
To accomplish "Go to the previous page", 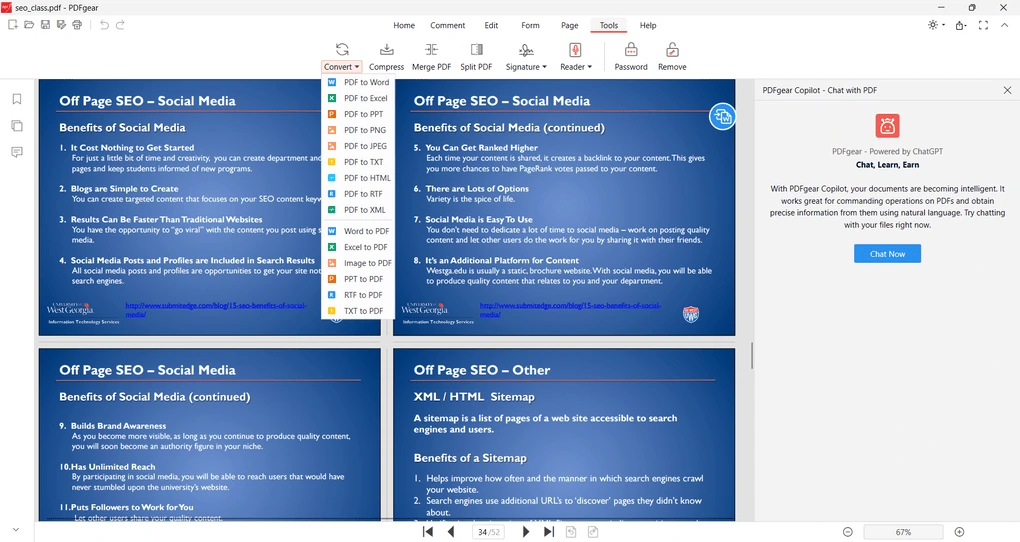I will pos(451,532).
